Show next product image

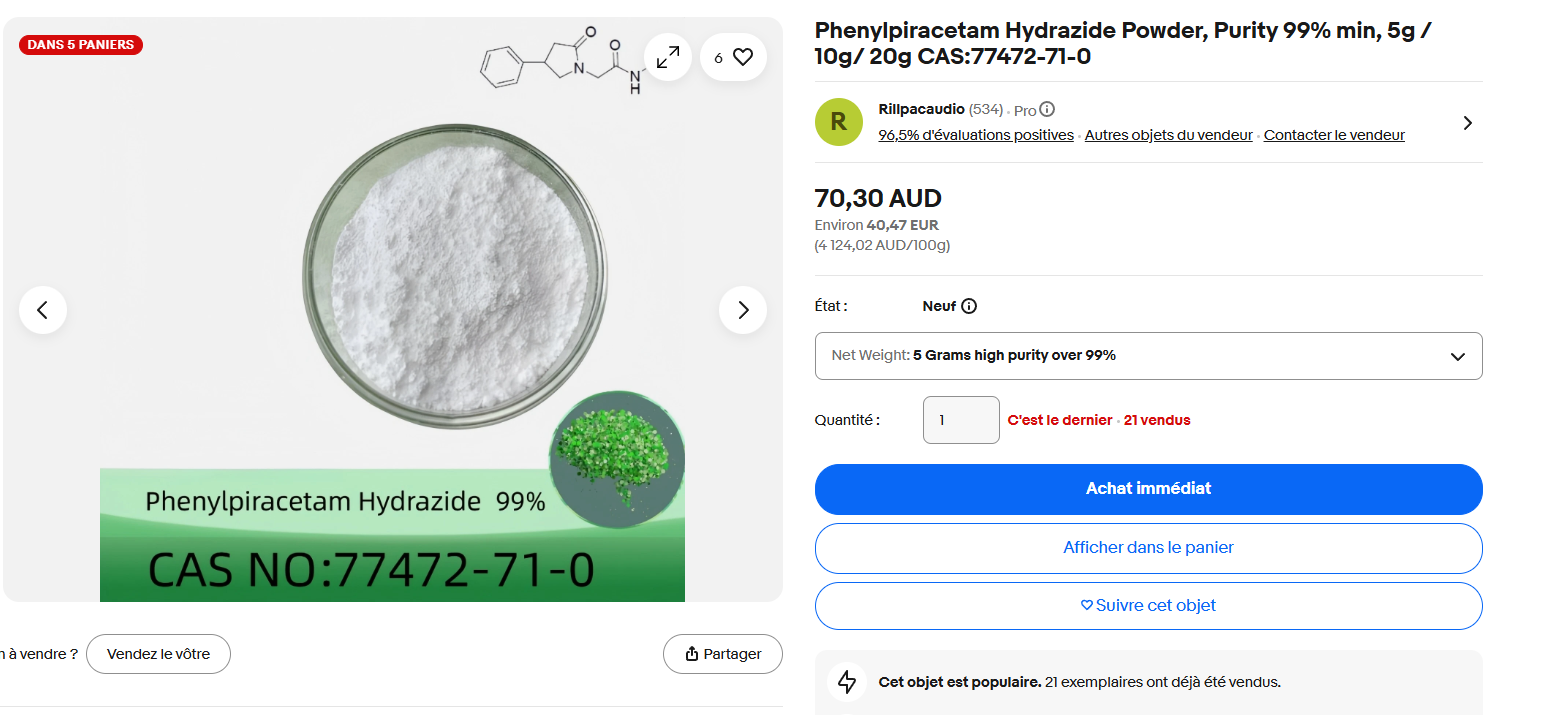click(x=743, y=310)
